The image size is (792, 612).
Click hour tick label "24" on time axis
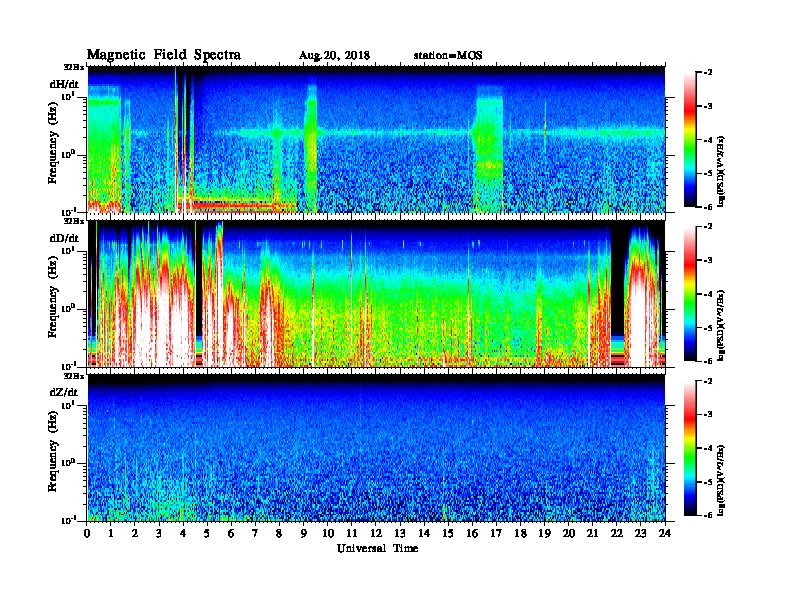tap(665, 534)
